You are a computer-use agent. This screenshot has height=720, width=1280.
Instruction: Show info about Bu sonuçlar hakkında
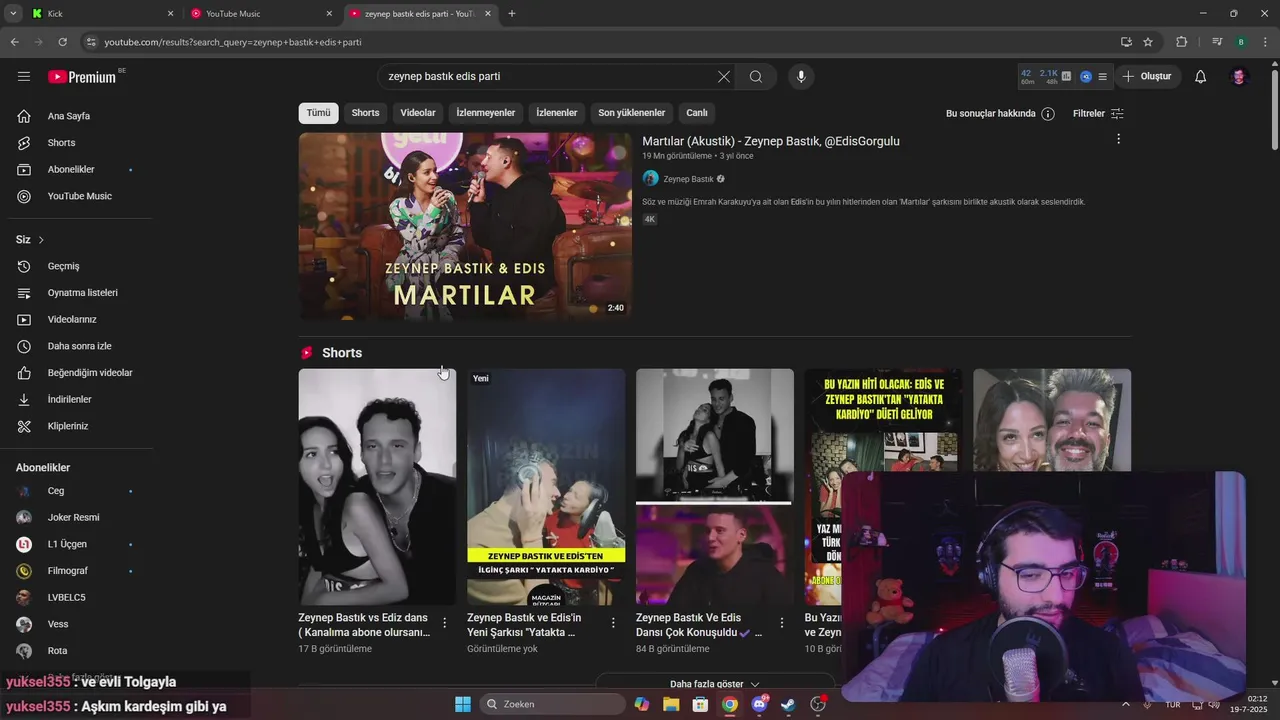pyautogui.click(x=1048, y=114)
